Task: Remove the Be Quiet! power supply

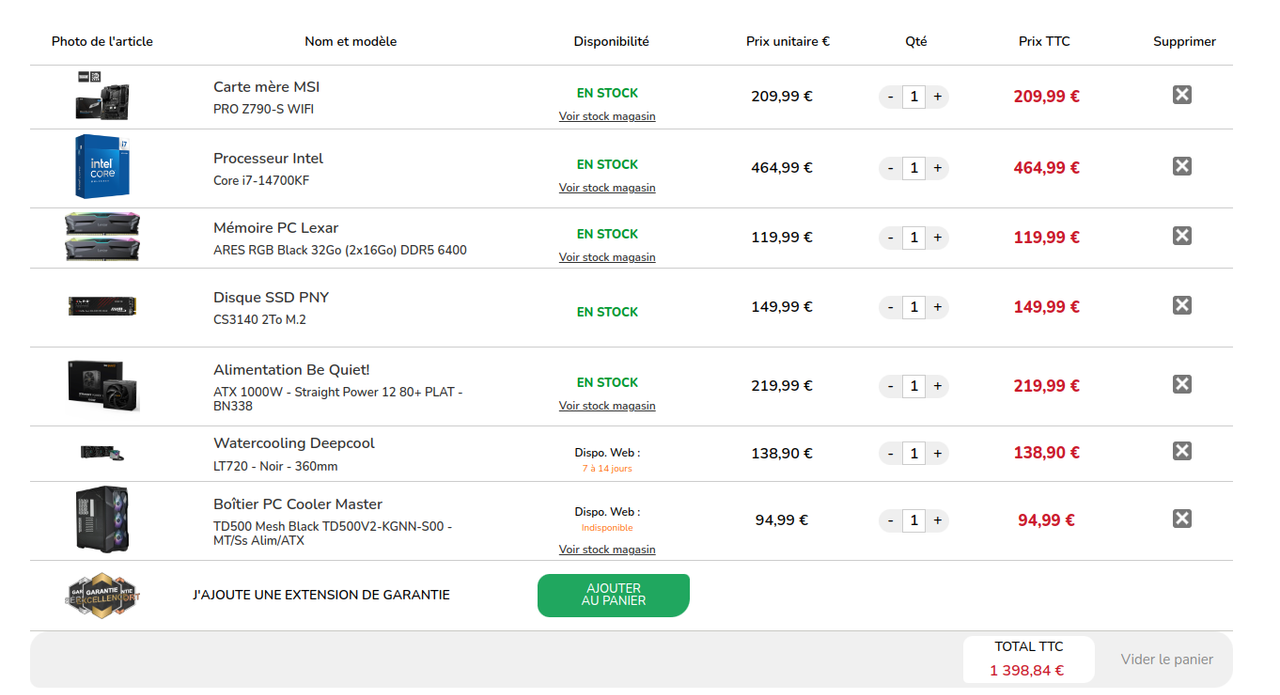Action: click(x=1182, y=384)
